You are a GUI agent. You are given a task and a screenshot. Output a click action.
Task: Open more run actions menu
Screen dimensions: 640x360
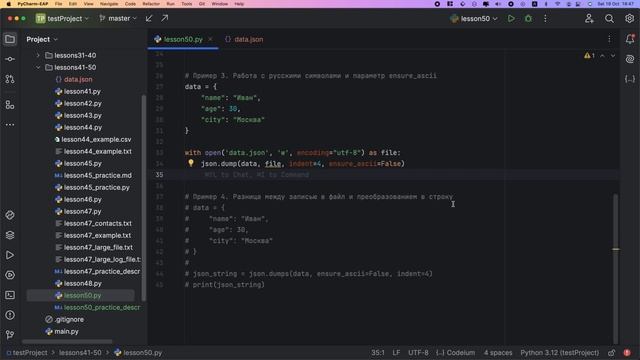point(545,18)
